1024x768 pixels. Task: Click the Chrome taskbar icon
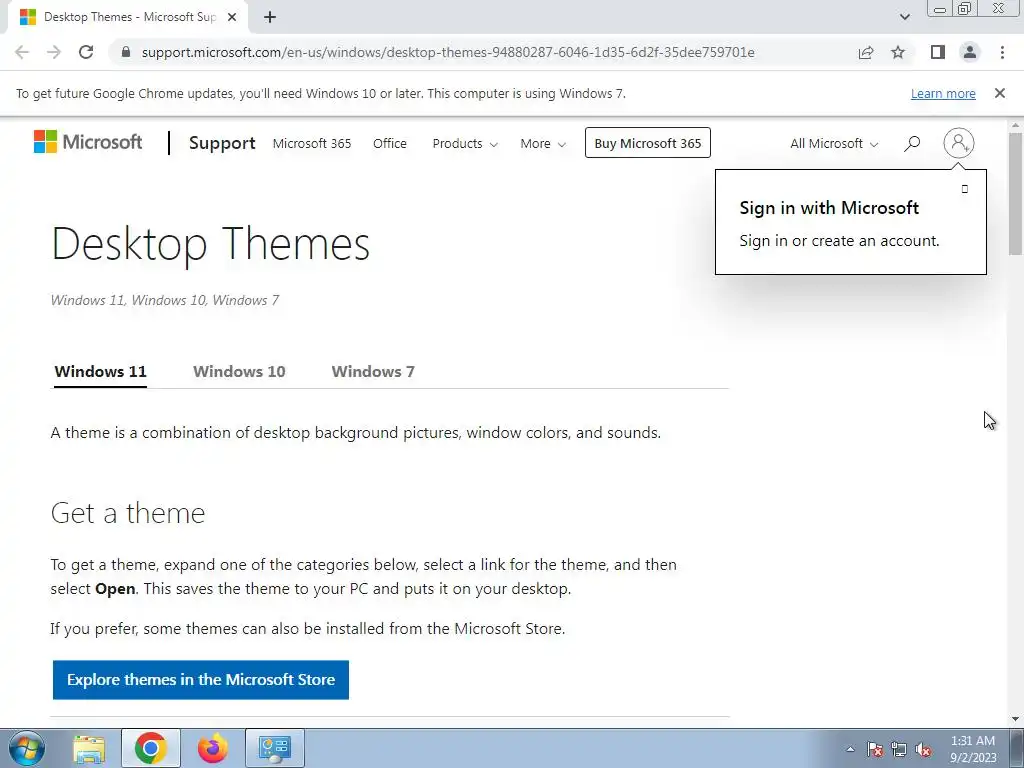pos(151,748)
